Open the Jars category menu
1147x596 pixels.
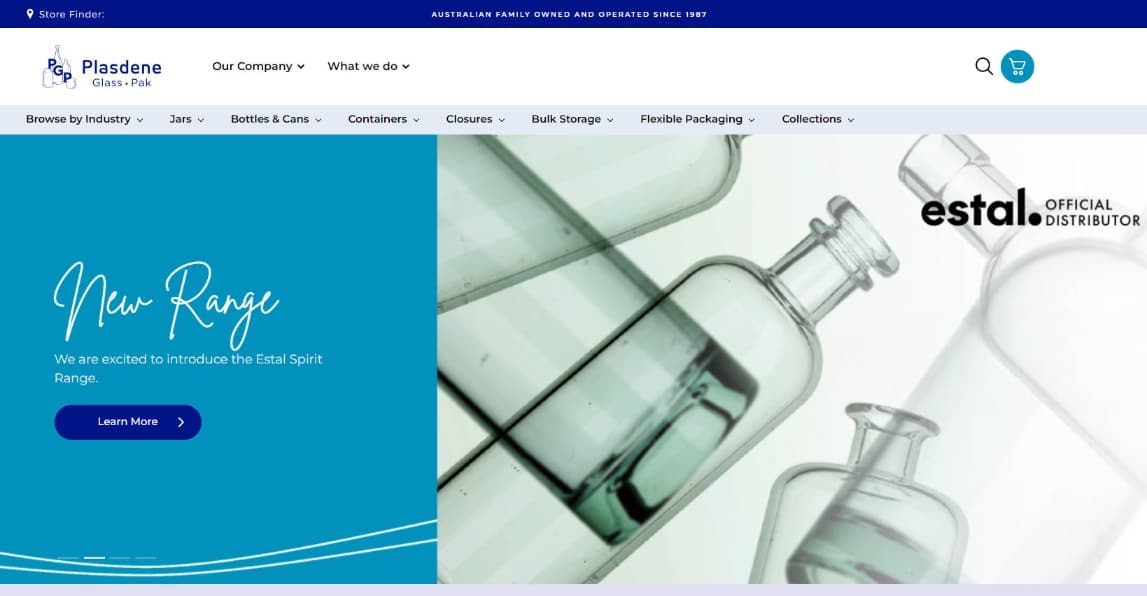point(186,119)
